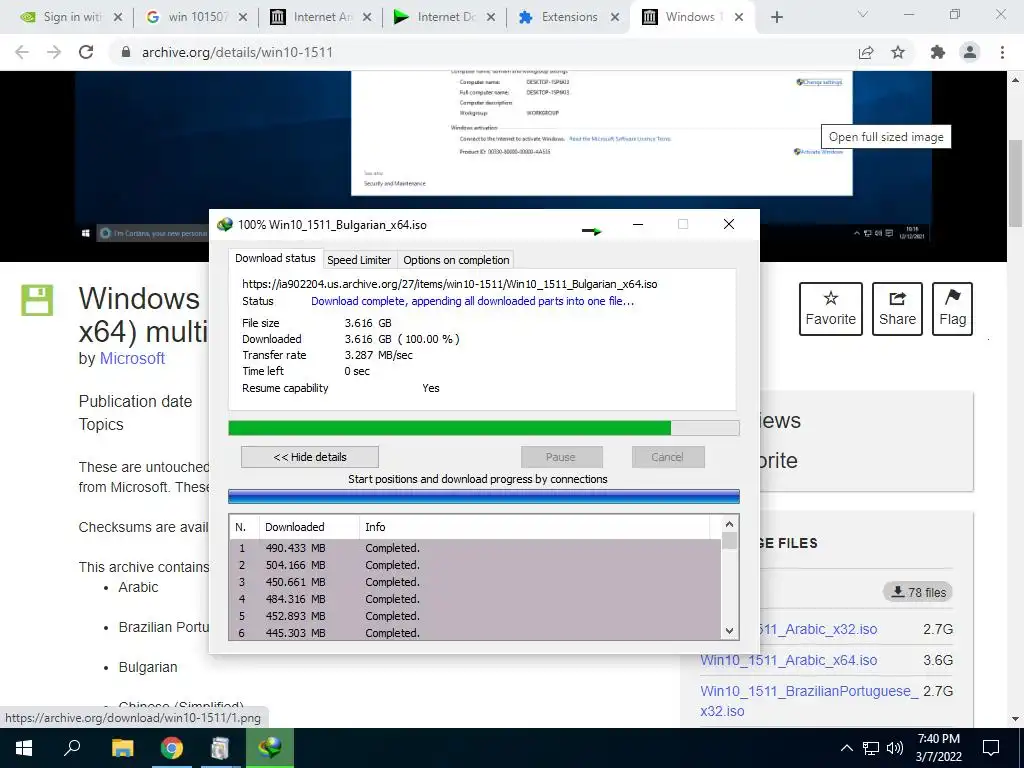Show hidden system tray icons

[x=846, y=748]
